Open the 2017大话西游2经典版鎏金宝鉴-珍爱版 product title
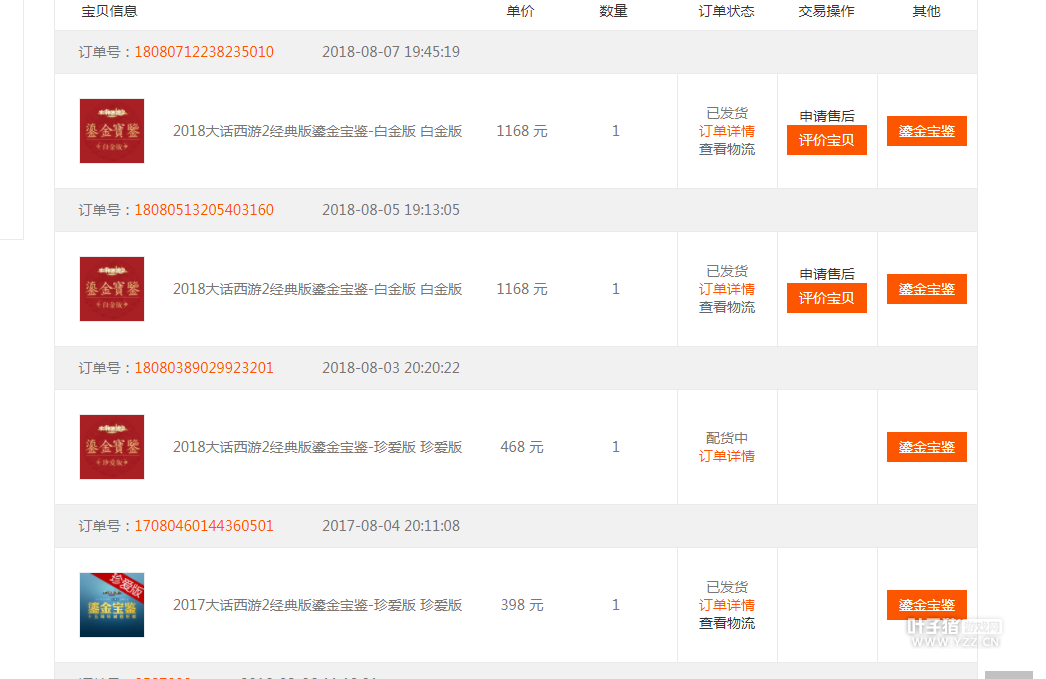The height and width of the screenshot is (679, 1046). pos(317,605)
